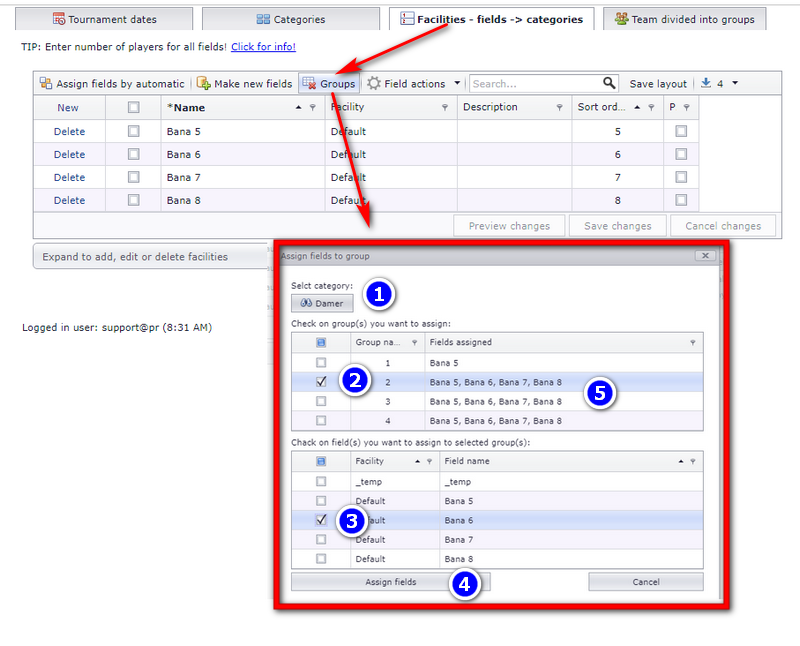Check the checkbox for group 1
The image size is (800, 646).
321,362
